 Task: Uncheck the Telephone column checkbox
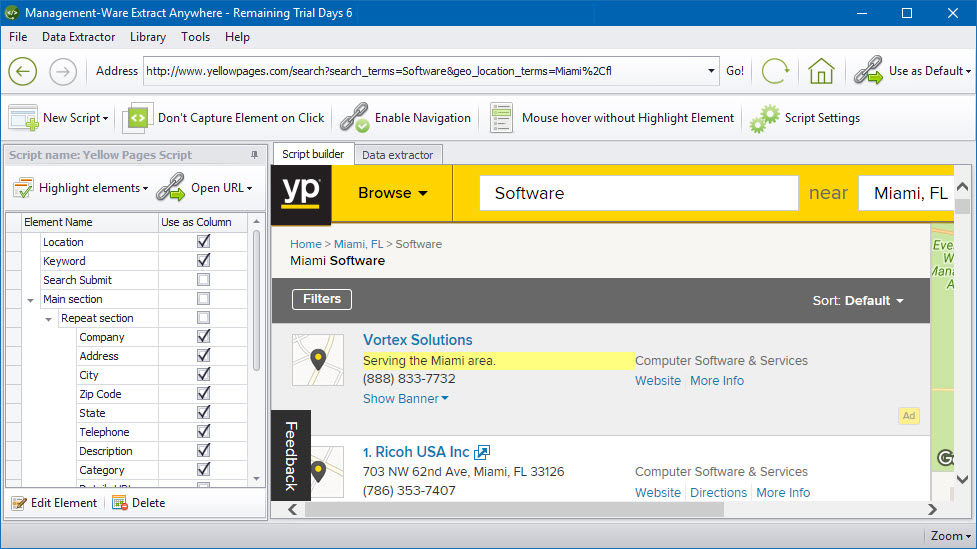point(203,432)
